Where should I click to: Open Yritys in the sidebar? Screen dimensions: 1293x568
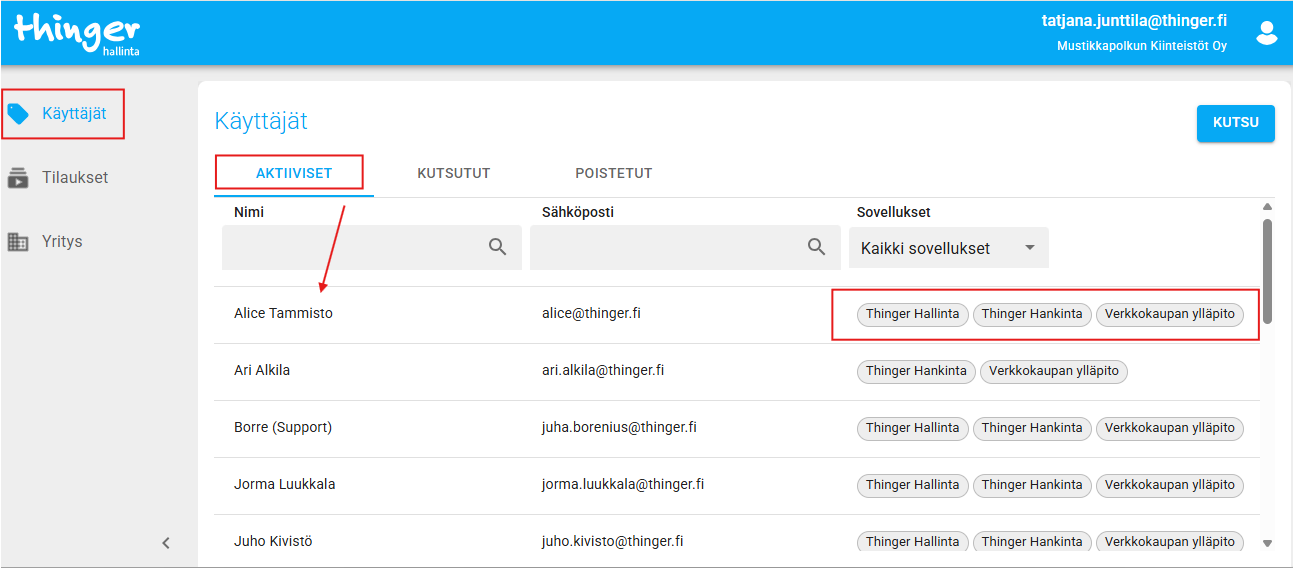(x=62, y=242)
